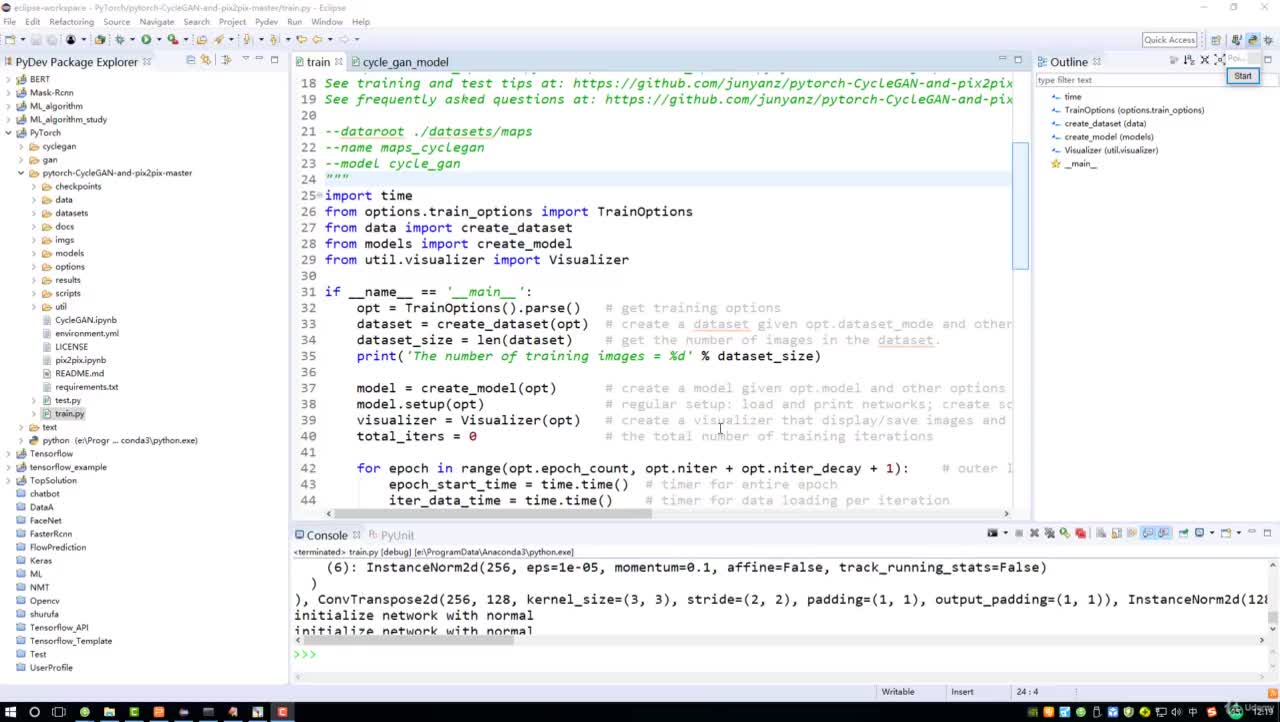1280x722 pixels.
Task: Click Pin Console icon
Action: pyautogui.click(x=1183, y=533)
